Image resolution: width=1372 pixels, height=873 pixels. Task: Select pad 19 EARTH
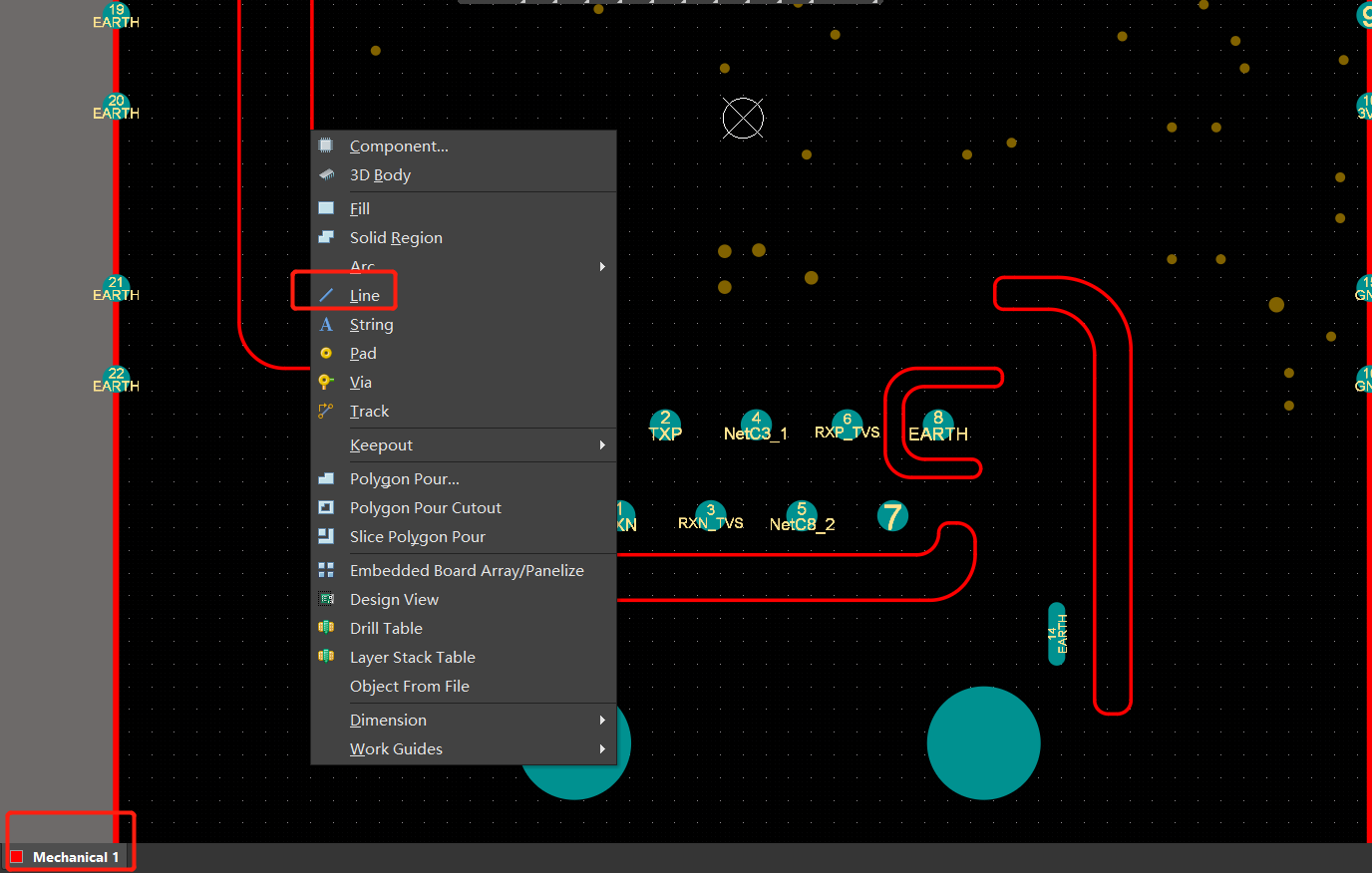coord(117,16)
